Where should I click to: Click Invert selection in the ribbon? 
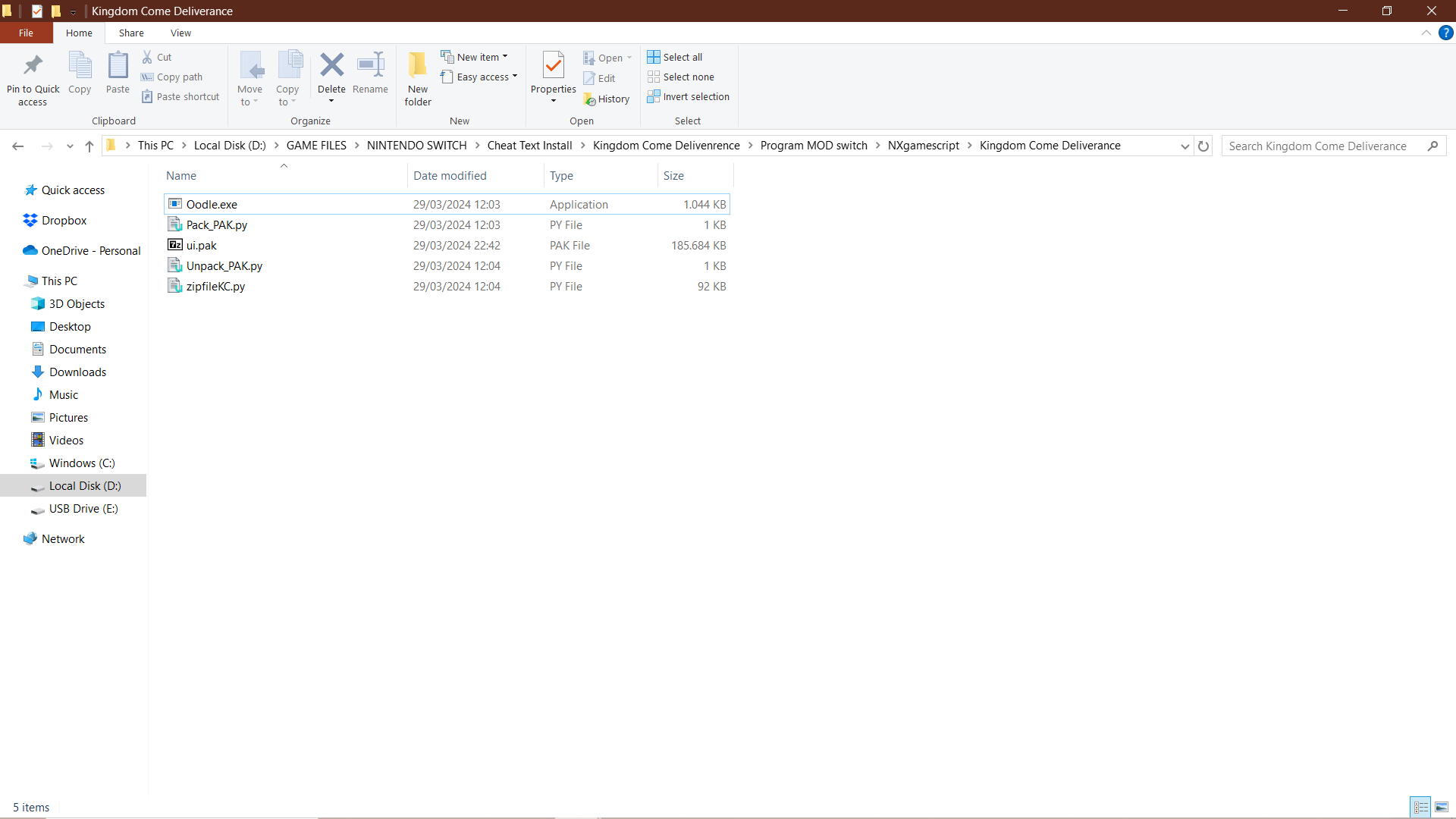pyautogui.click(x=689, y=96)
